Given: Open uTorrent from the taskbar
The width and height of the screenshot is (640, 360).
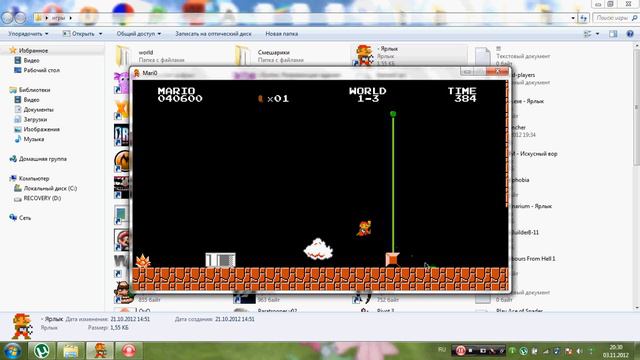Looking at the screenshot, I should (42, 351).
